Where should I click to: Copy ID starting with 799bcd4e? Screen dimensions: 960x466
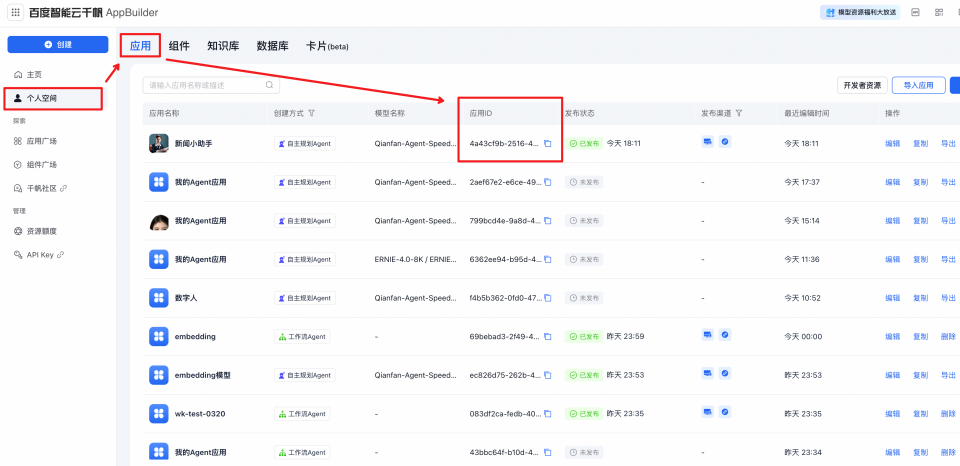coord(548,220)
